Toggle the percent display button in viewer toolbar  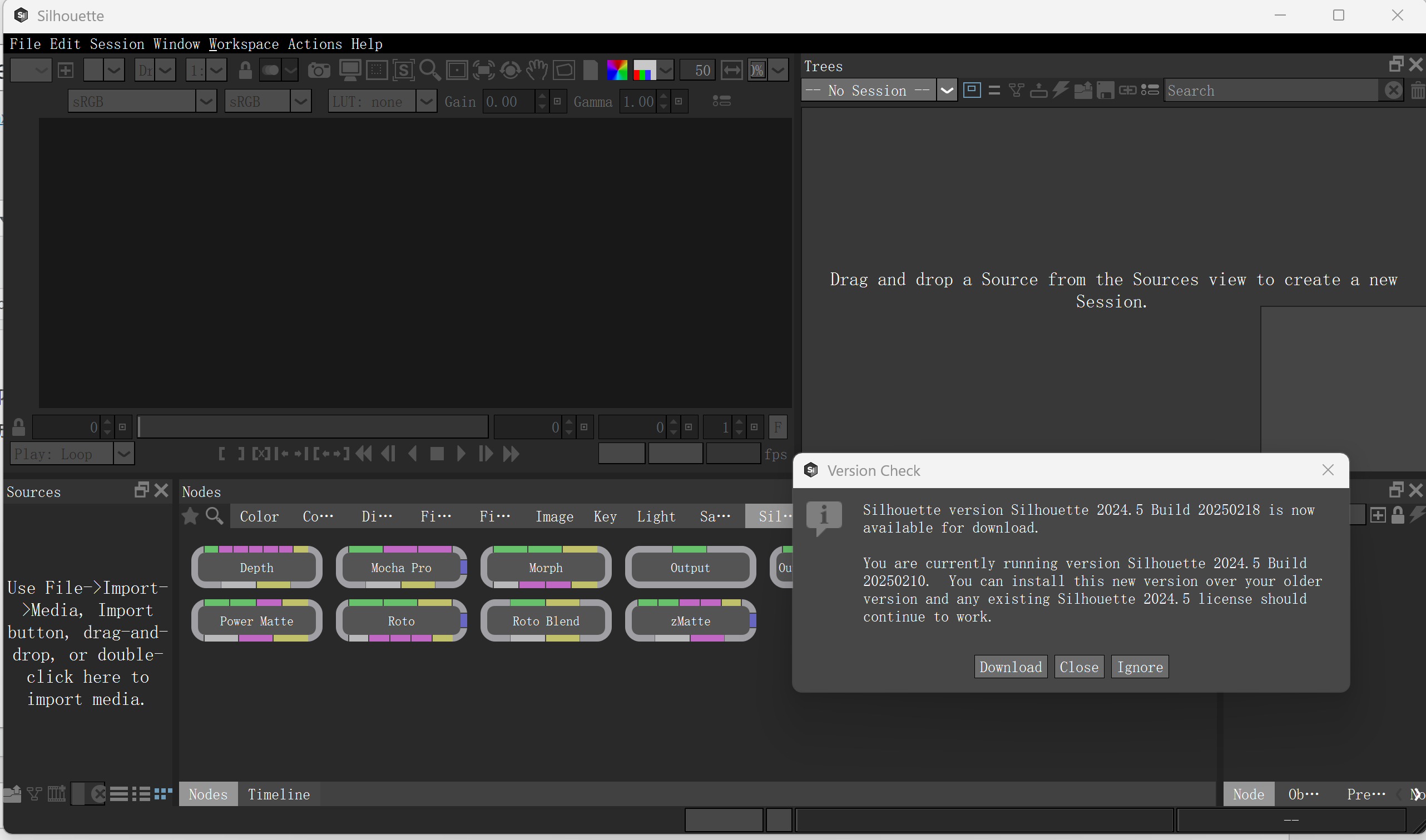pos(757,70)
